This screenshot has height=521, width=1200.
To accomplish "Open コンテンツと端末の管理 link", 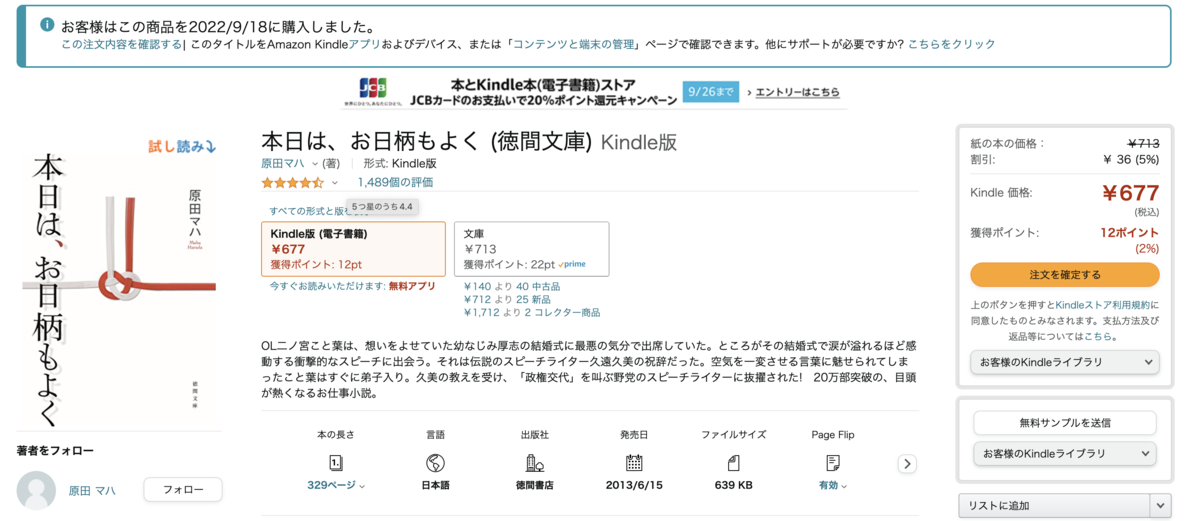I will tap(574, 44).
